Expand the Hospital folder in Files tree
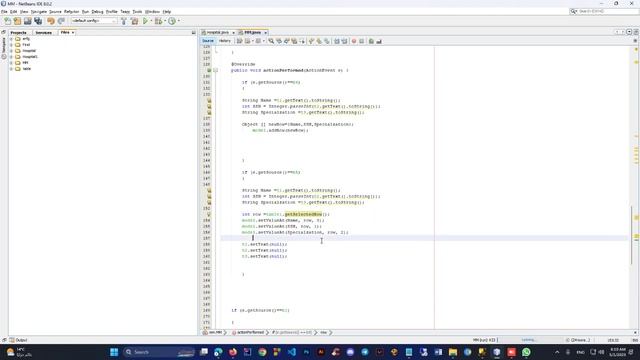Image resolution: width=640 pixels, height=360 pixels. (11, 51)
